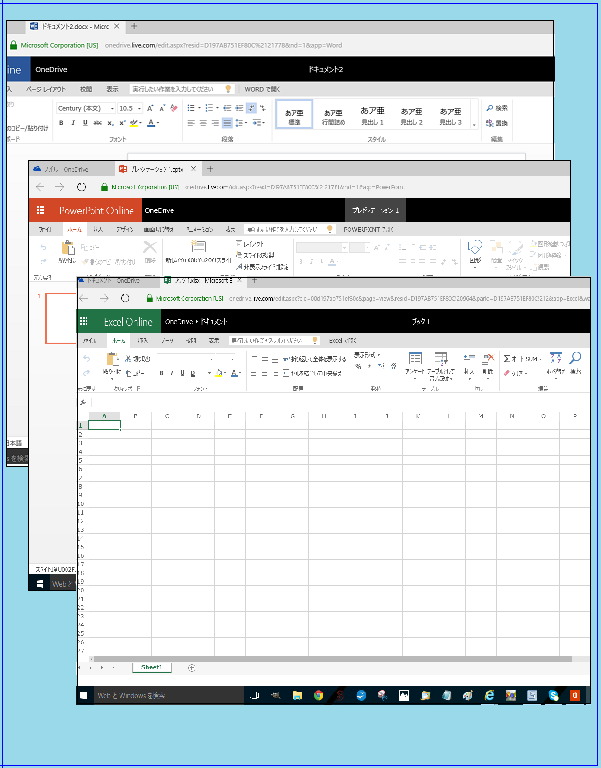This screenshot has height=768, width=601.
Task: Click the PowerPoint delete X icon
Action: pyautogui.click(x=150, y=247)
